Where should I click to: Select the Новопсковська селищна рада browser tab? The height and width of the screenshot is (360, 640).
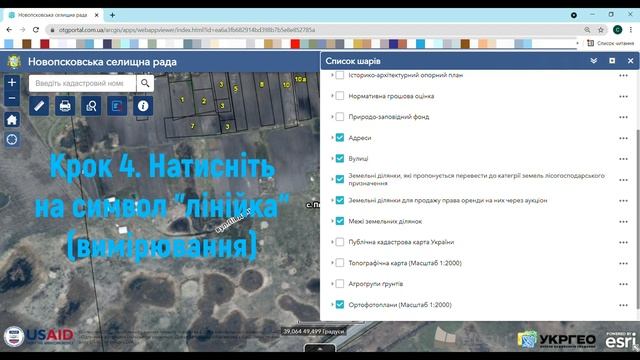(52, 15)
